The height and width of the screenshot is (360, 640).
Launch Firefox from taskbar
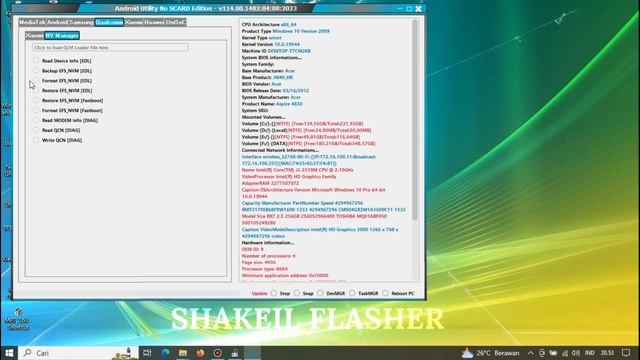pyautogui.click(x=200, y=353)
